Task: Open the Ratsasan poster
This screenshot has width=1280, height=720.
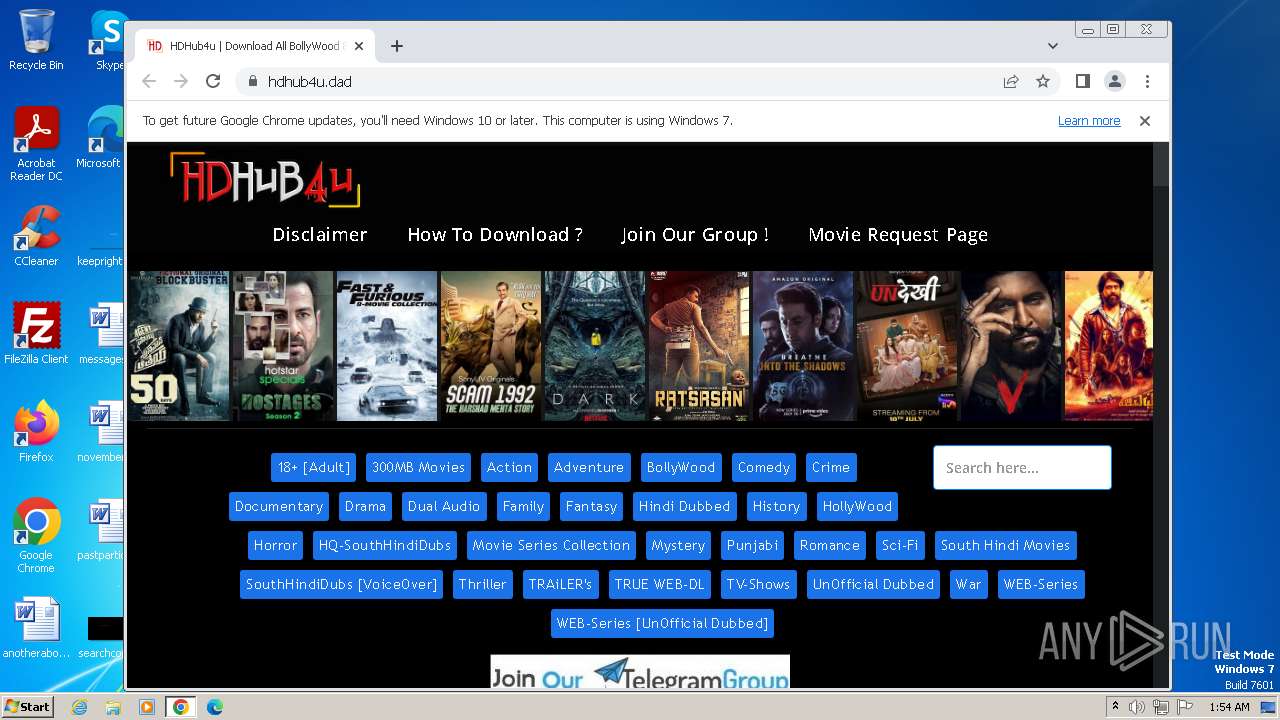Action: pos(699,346)
